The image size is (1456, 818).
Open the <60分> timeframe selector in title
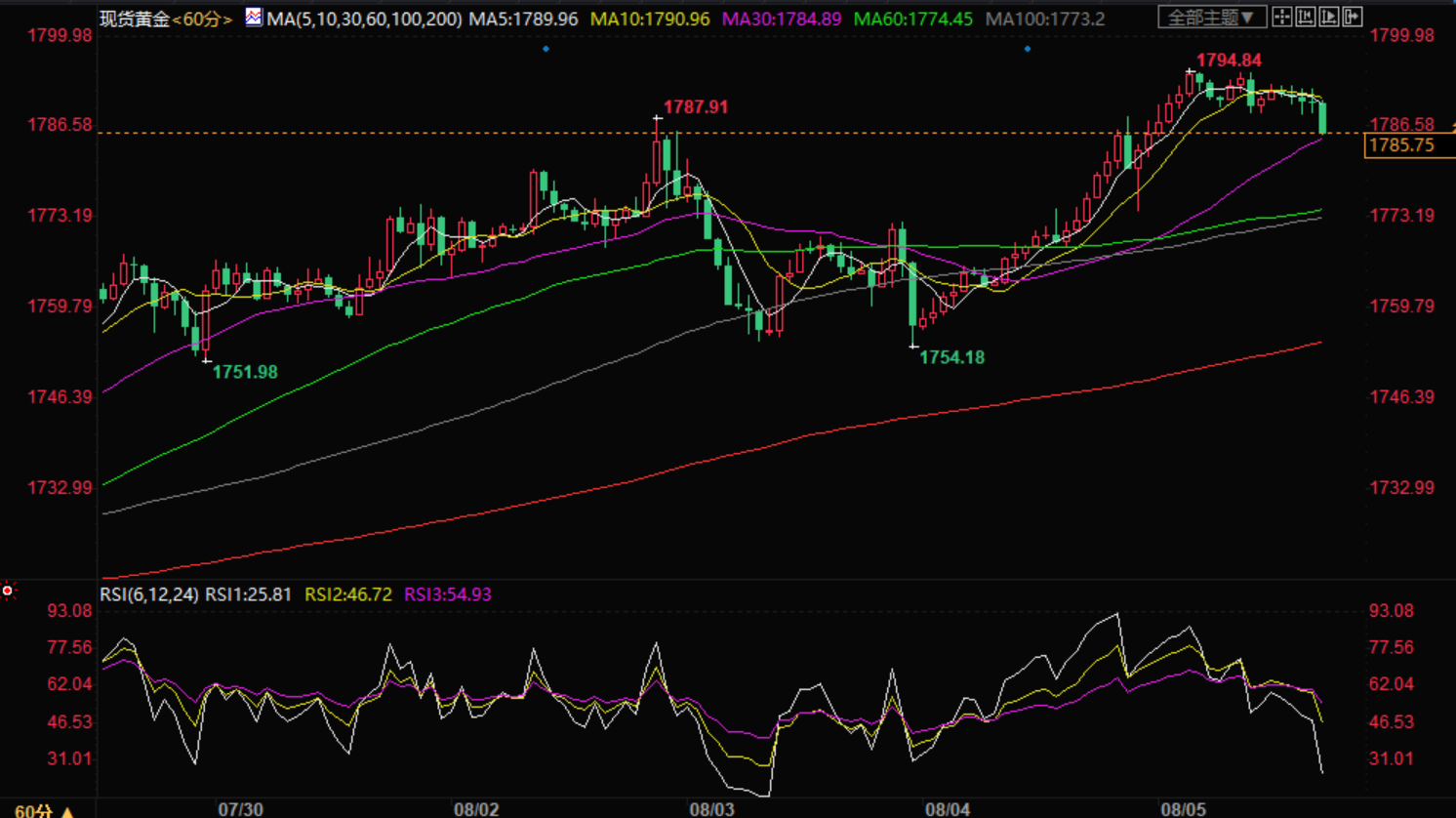coord(203,19)
